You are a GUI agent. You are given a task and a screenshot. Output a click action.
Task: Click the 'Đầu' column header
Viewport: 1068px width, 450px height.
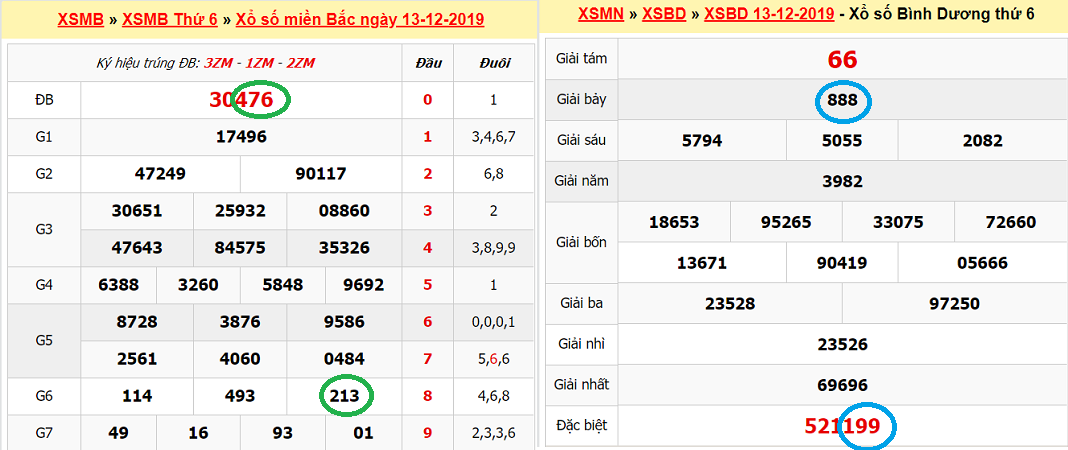click(x=428, y=63)
